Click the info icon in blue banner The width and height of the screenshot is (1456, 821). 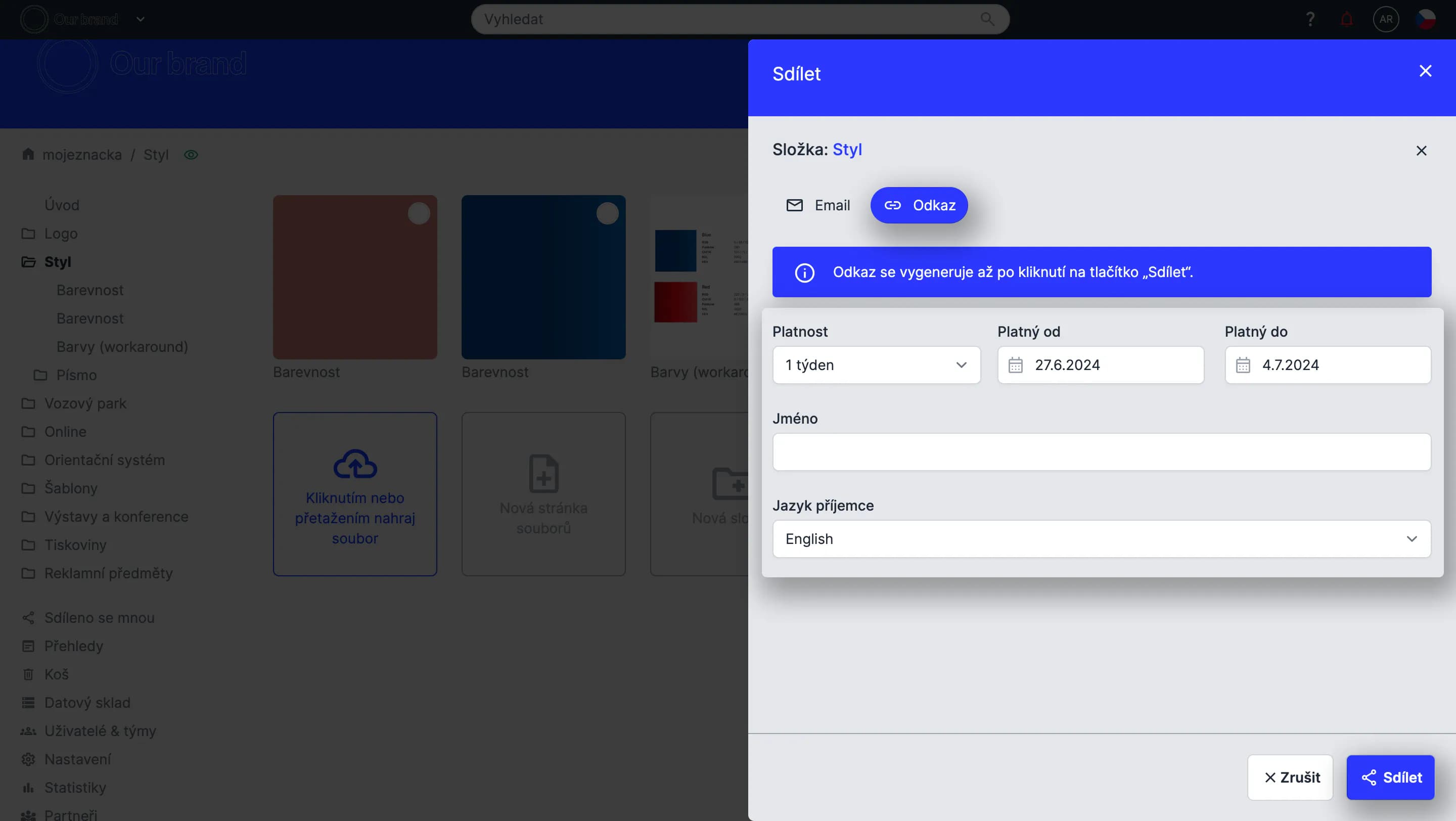point(804,272)
